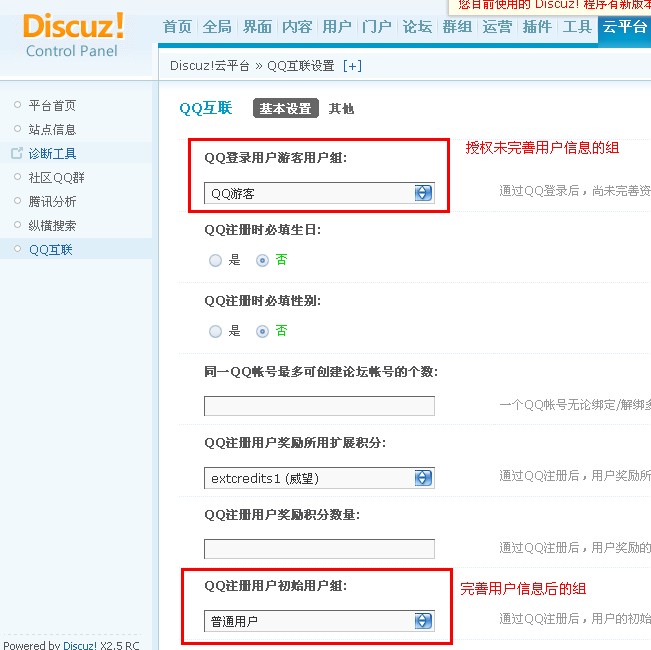651x650 pixels.
Task: Select 是 for QQ注册时必填性别
Action: (215, 331)
